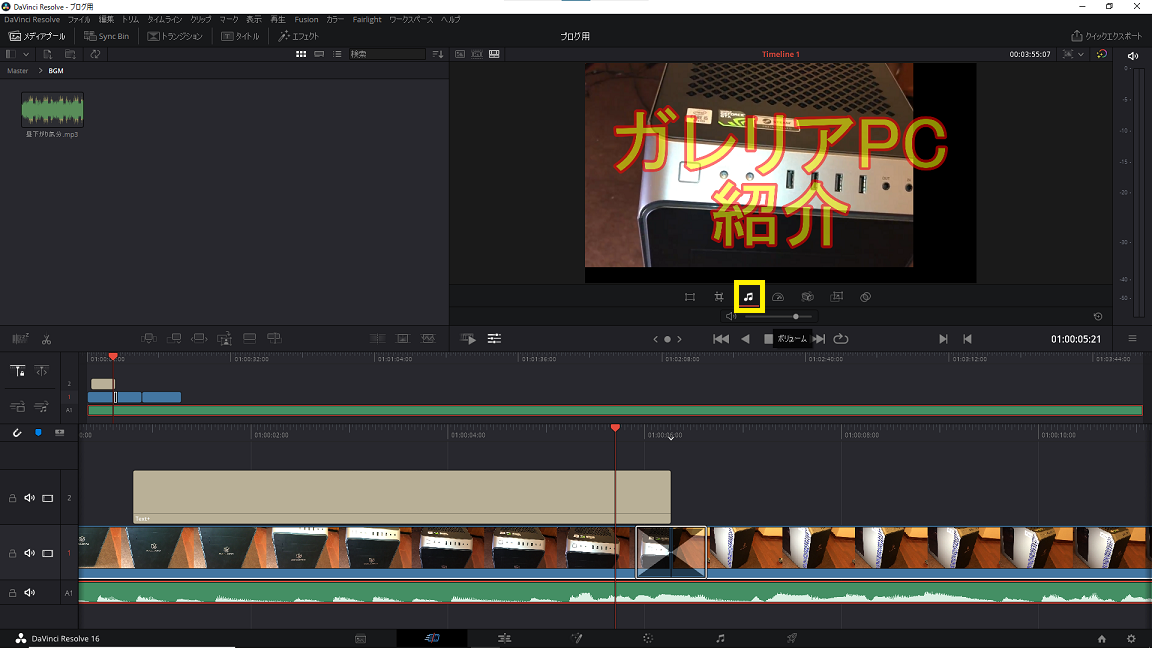Click the Import Media icon
Viewport: 1152px width, 648px height.
click(x=48, y=54)
